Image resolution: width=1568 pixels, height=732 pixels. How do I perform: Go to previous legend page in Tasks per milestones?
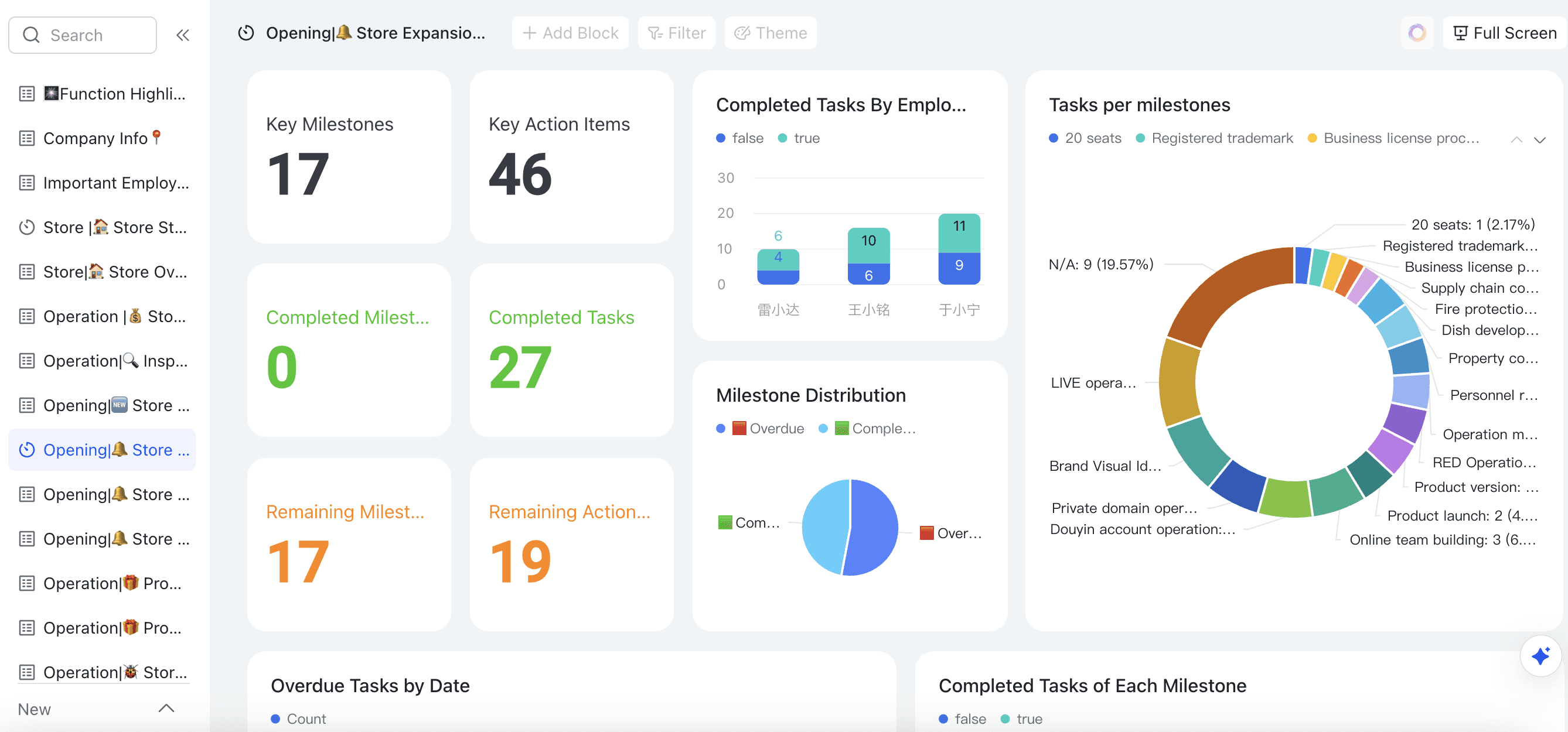1516,140
